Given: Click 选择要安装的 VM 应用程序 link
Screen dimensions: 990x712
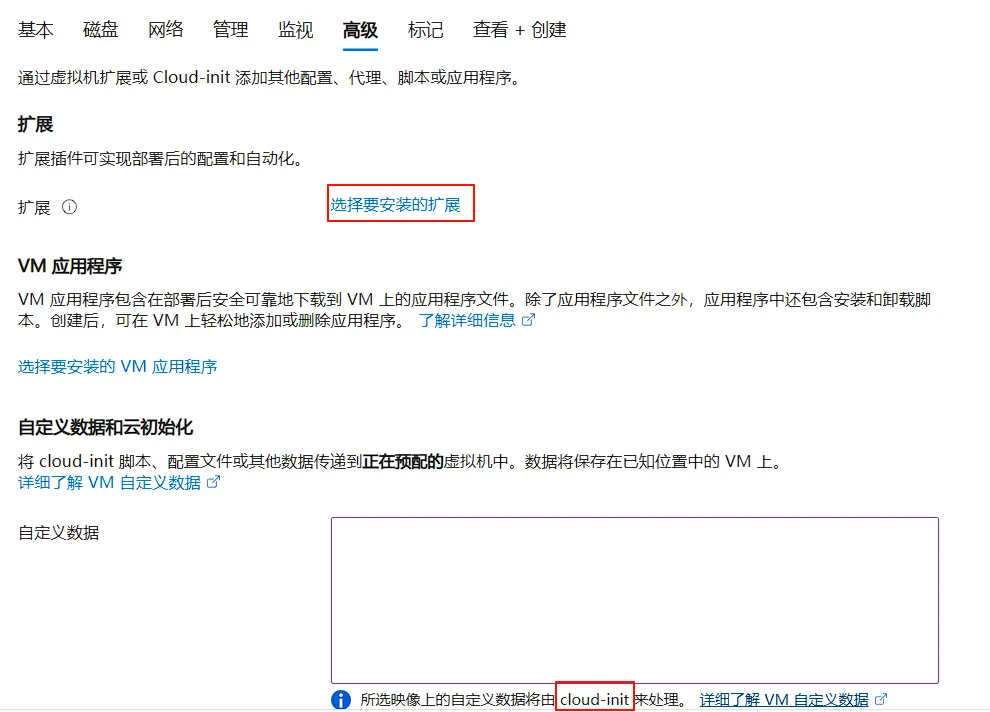Looking at the screenshot, I should pos(118,366).
